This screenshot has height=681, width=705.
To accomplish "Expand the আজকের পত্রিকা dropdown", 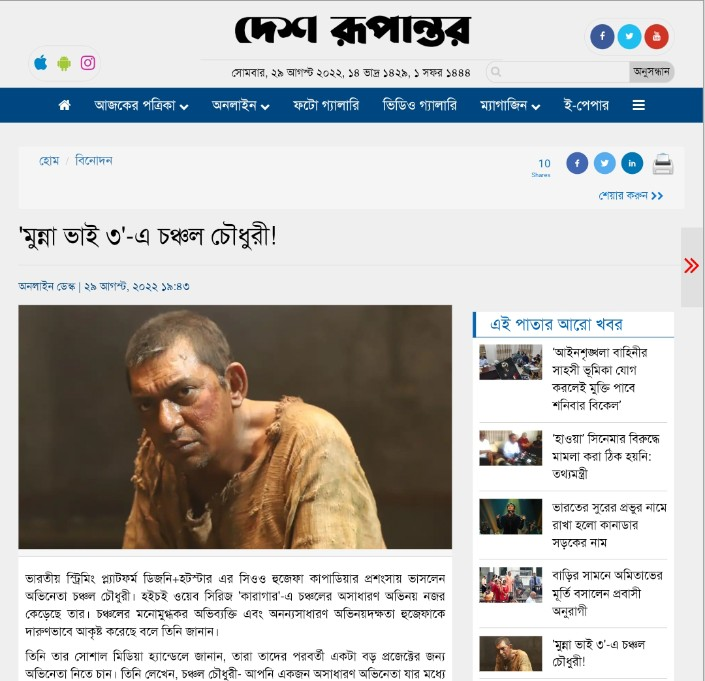I will point(141,105).
